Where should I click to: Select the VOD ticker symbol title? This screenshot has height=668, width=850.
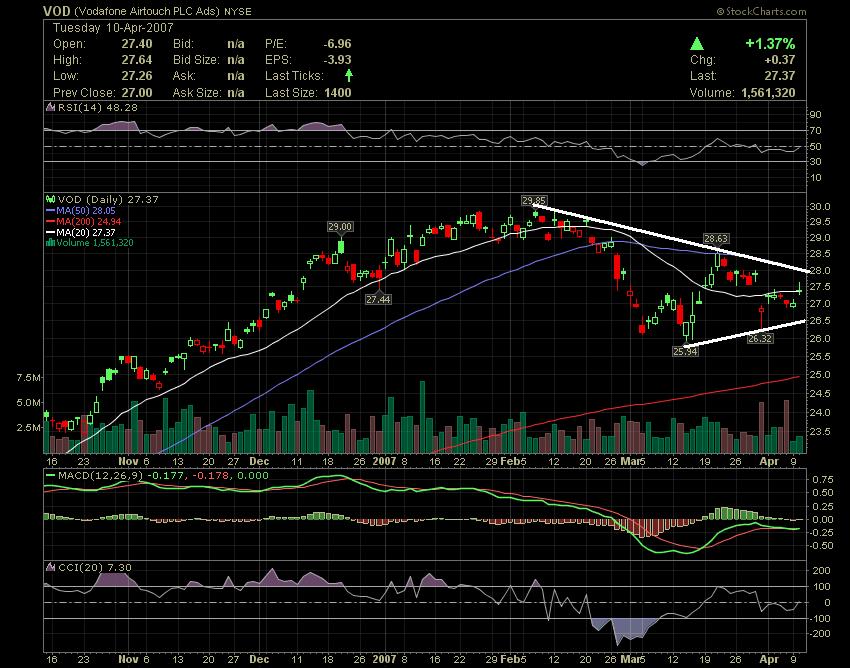tap(57, 11)
